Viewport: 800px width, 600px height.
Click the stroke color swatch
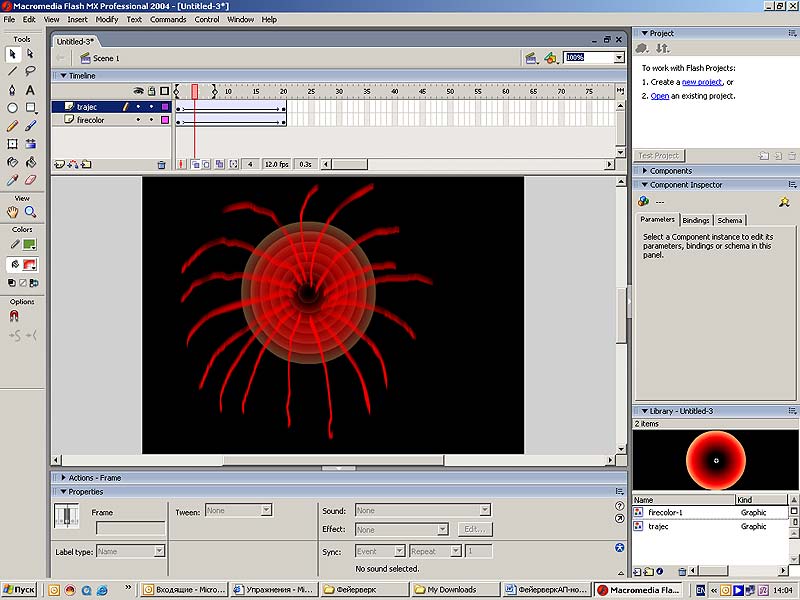(x=30, y=244)
